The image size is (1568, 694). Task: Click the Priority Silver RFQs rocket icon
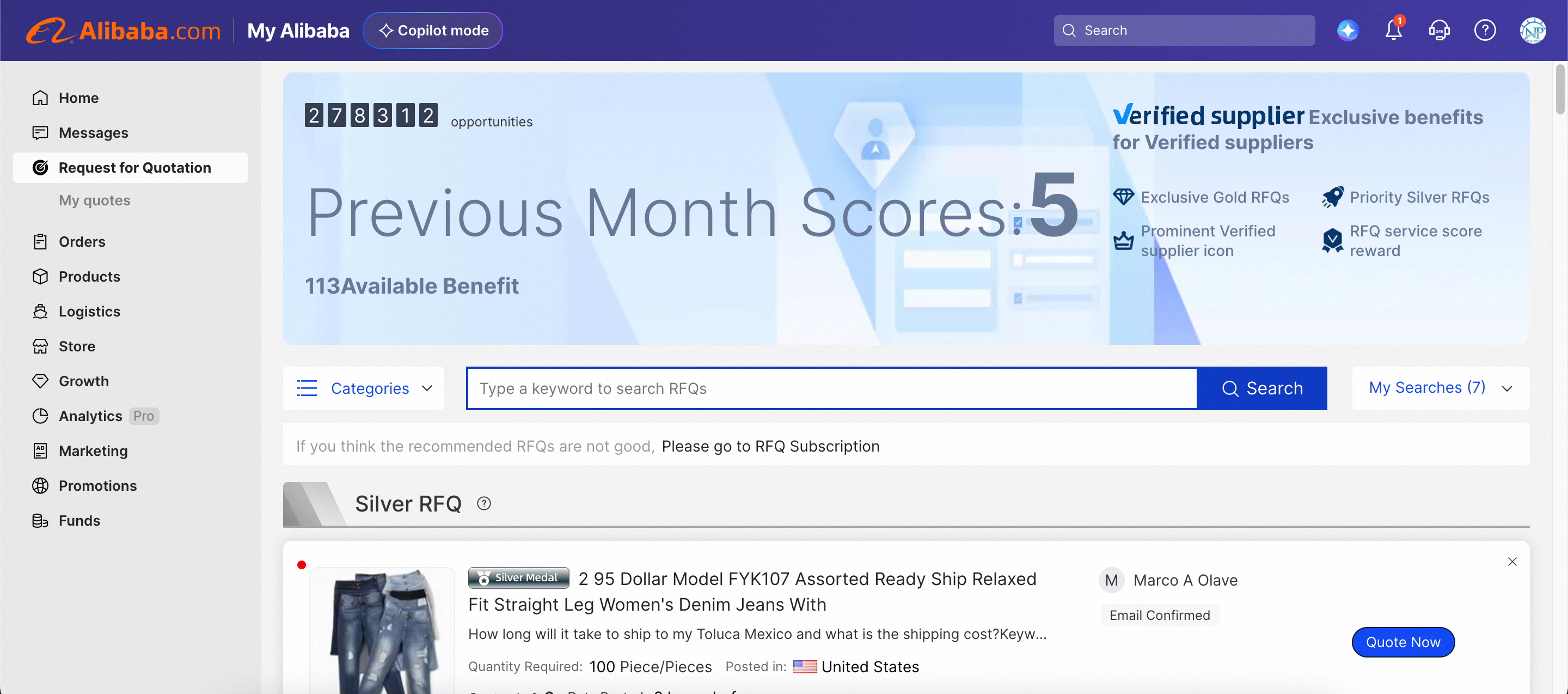[x=1332, y=197]
